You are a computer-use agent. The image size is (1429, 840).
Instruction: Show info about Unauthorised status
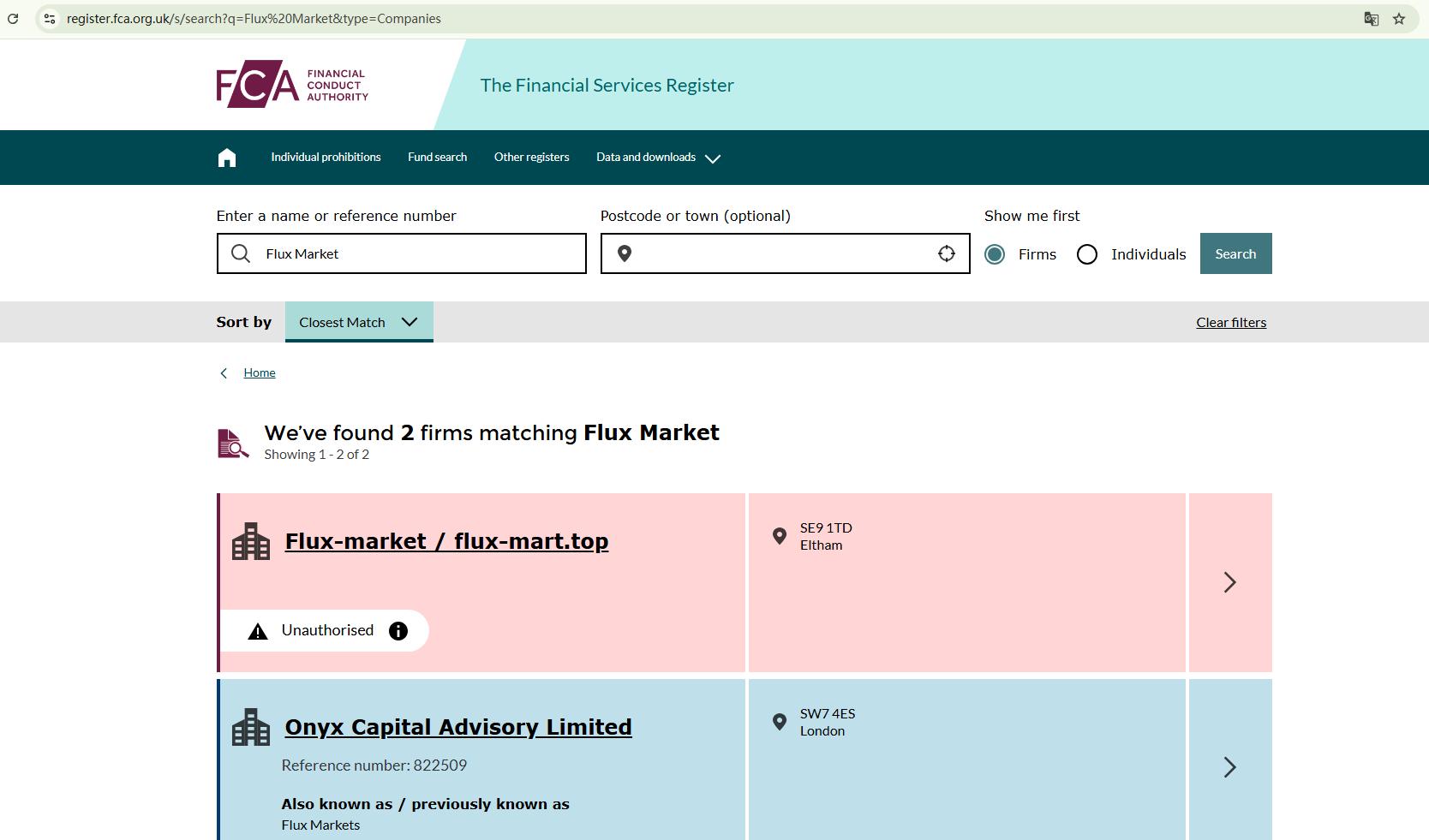pos(398,631)
